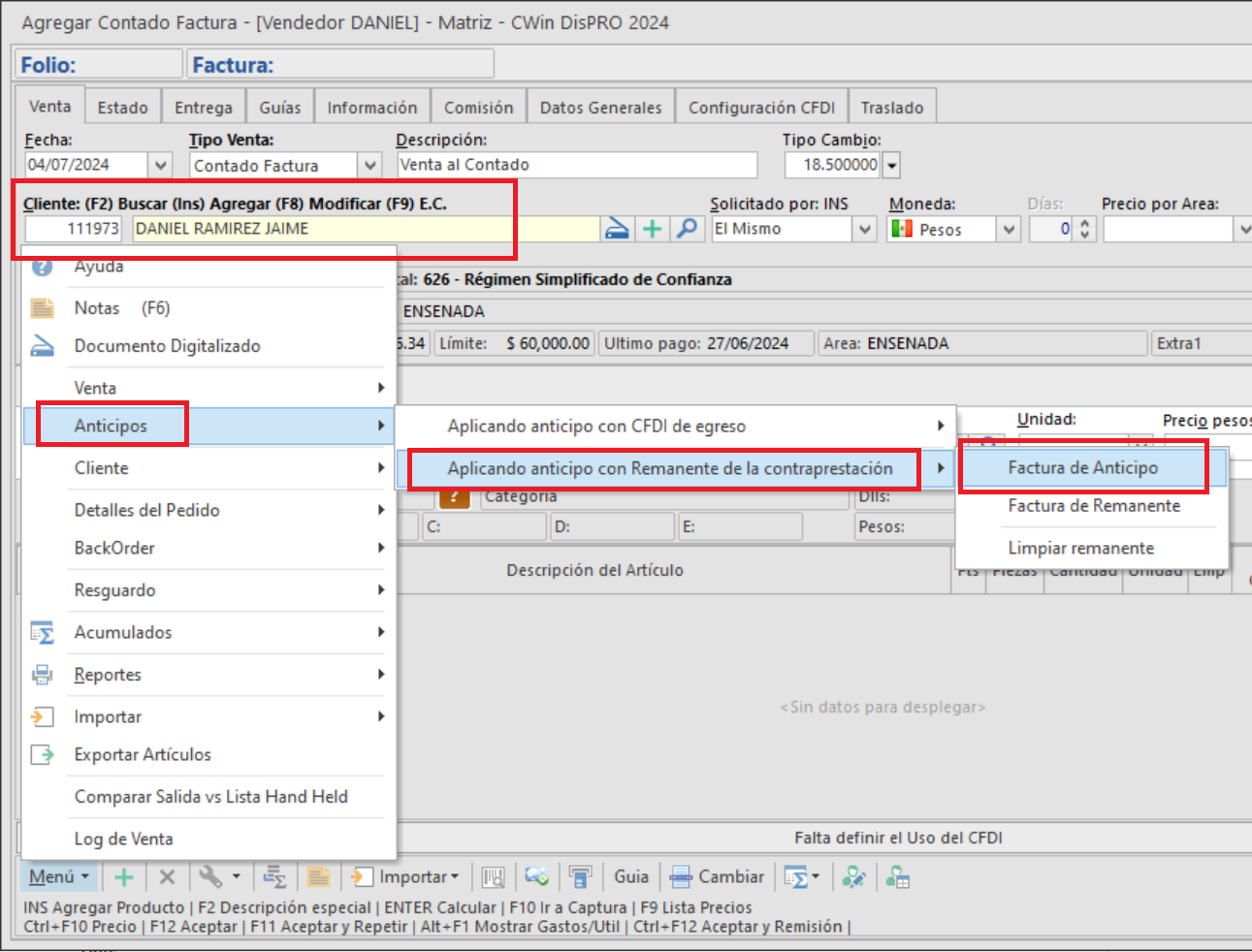
Task: Open the Solicitado por dropdown
Action: [865, 229]
